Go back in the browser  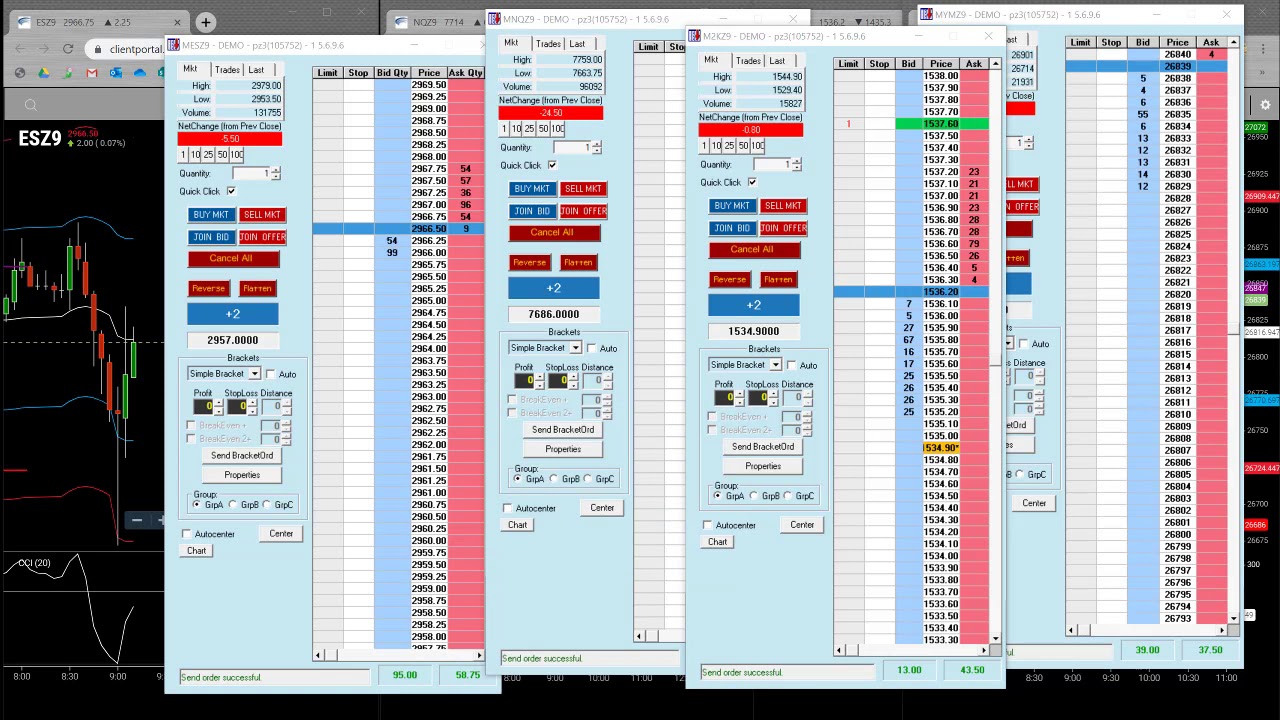pos(20,48)
